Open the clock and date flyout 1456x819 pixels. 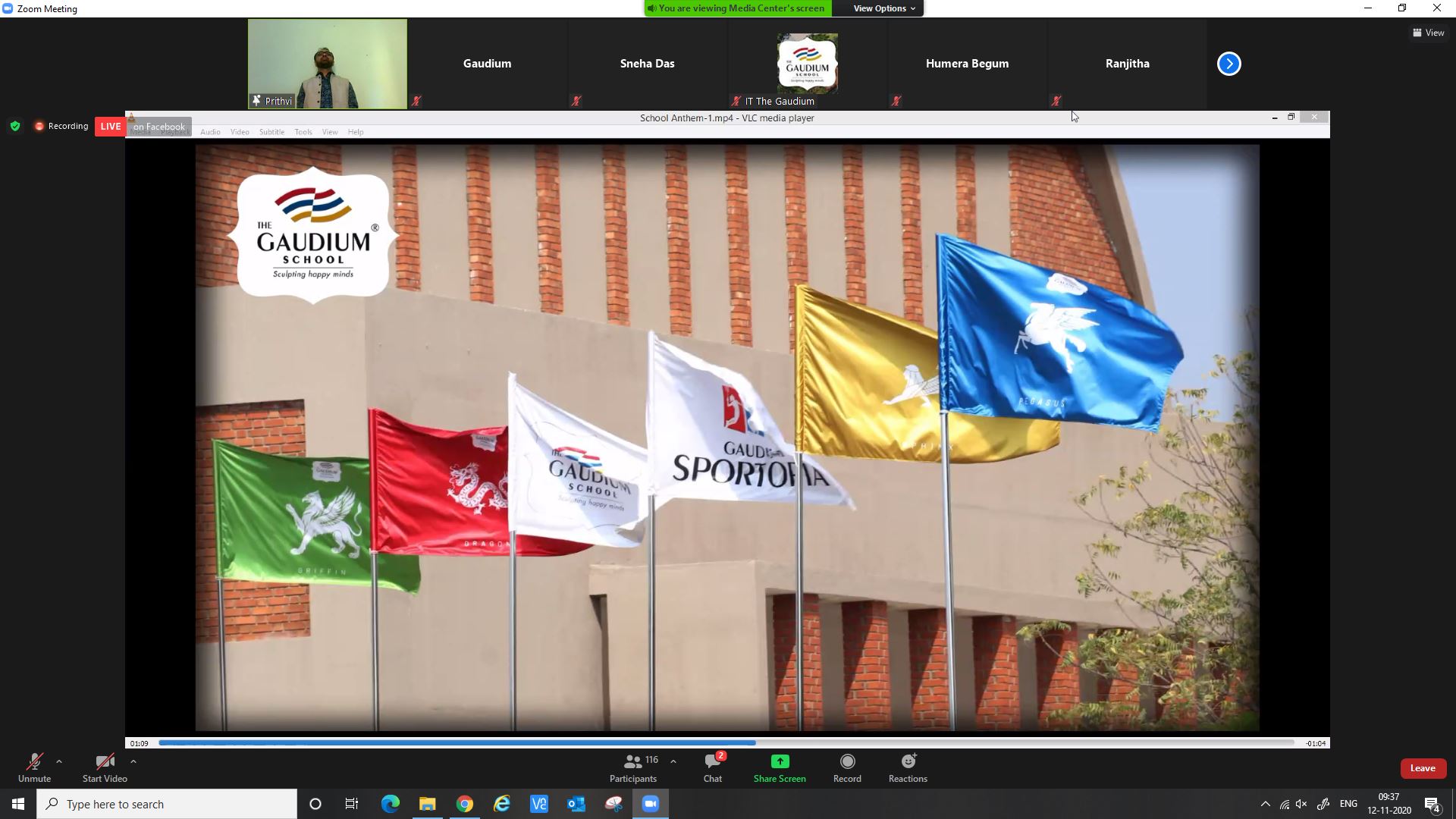click(1389, 804)
